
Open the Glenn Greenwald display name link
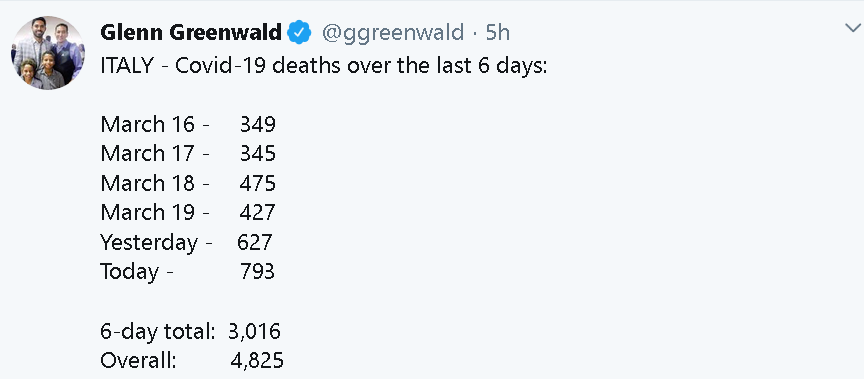[191, 33]
